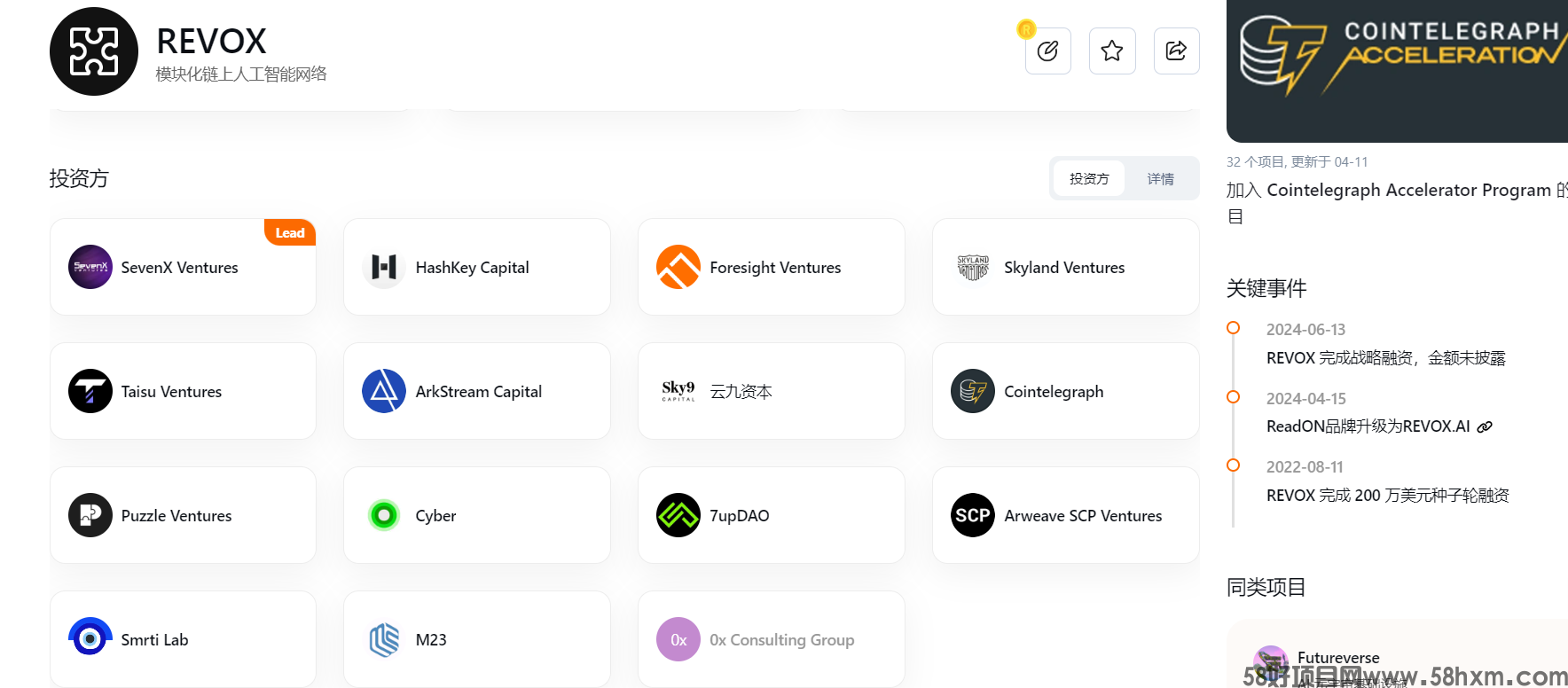
Task: Click the M23 logo
Action: coord(384,639)
